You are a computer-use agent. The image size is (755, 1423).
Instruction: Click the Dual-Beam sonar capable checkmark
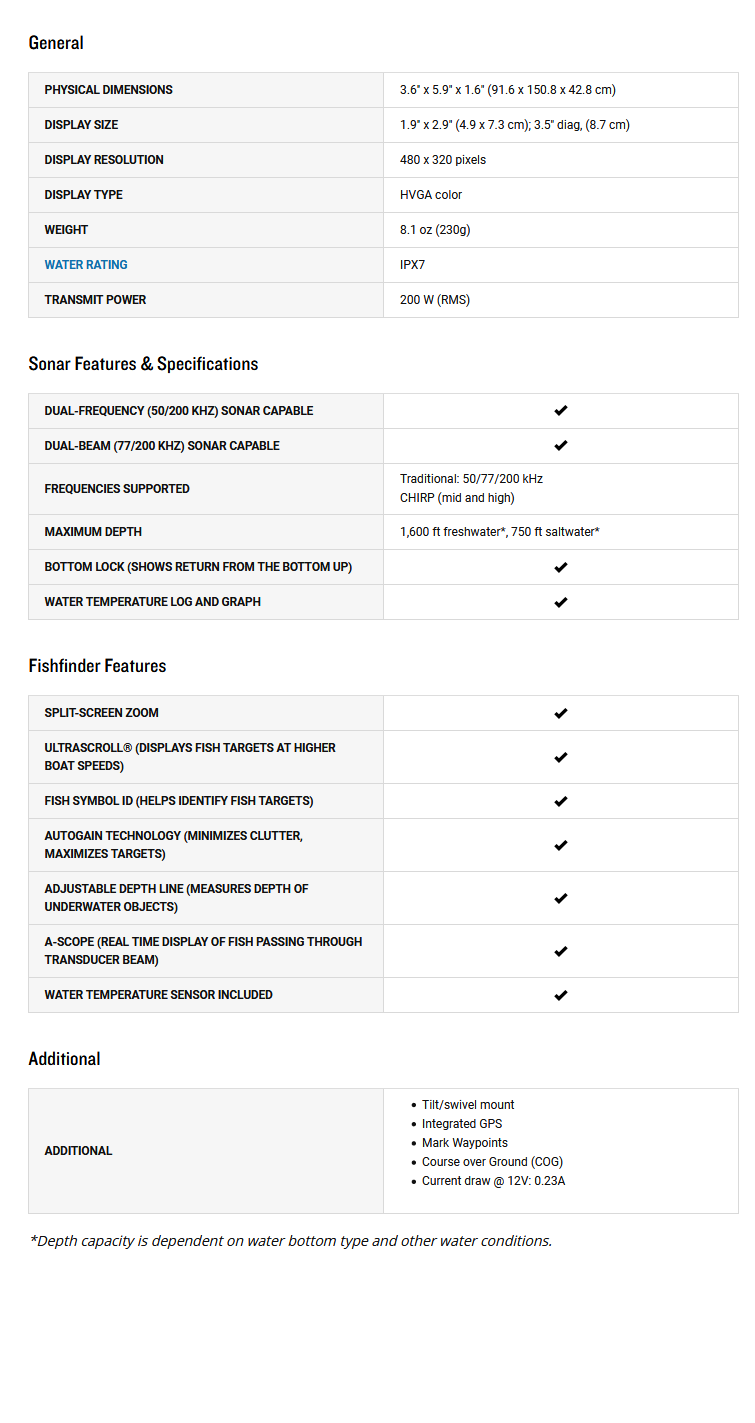pyautogui.click(x=561, y=446)
